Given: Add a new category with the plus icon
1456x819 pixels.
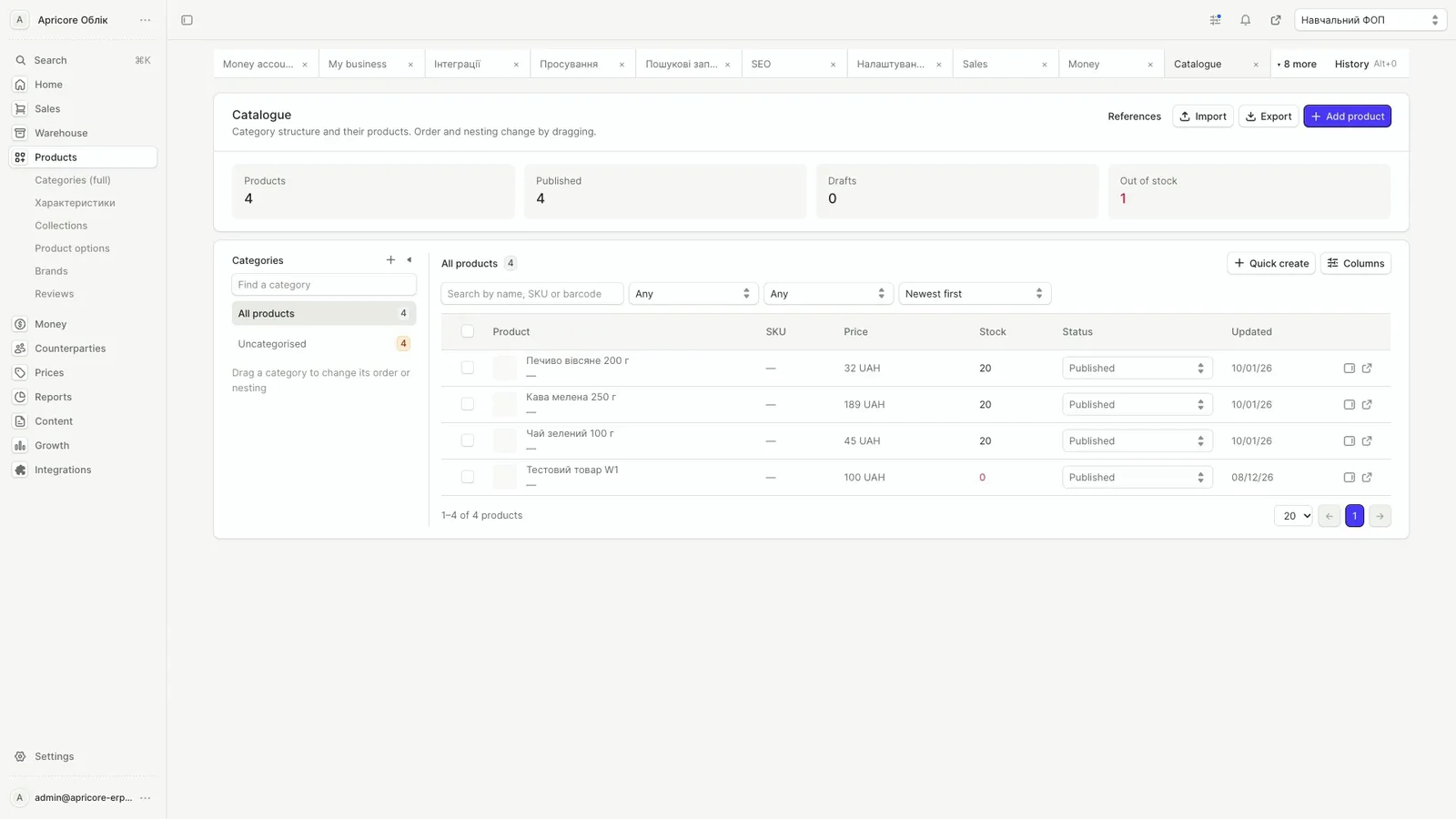Looking at the screenshot, I should tap(390, 260).
